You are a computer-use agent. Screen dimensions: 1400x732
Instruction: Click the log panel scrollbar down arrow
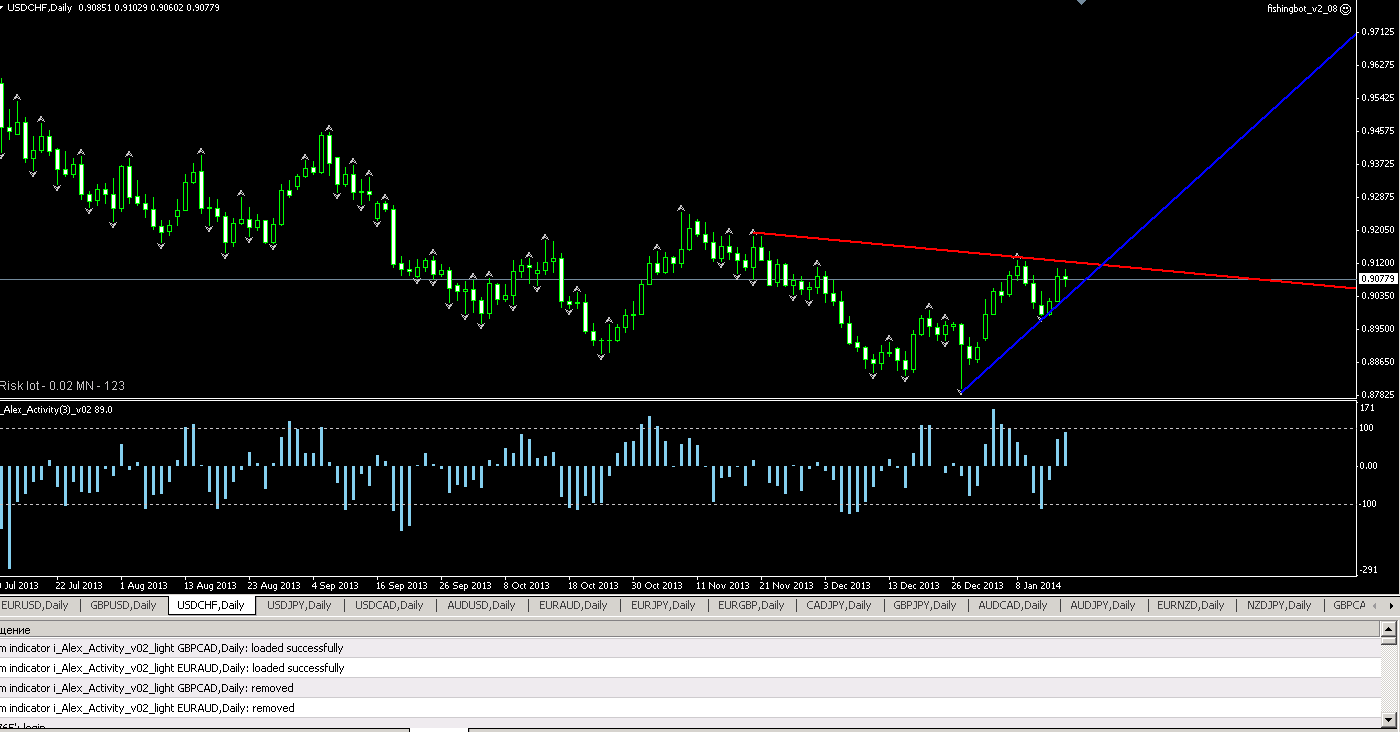pyautogui.click(x=1387, y=720)
